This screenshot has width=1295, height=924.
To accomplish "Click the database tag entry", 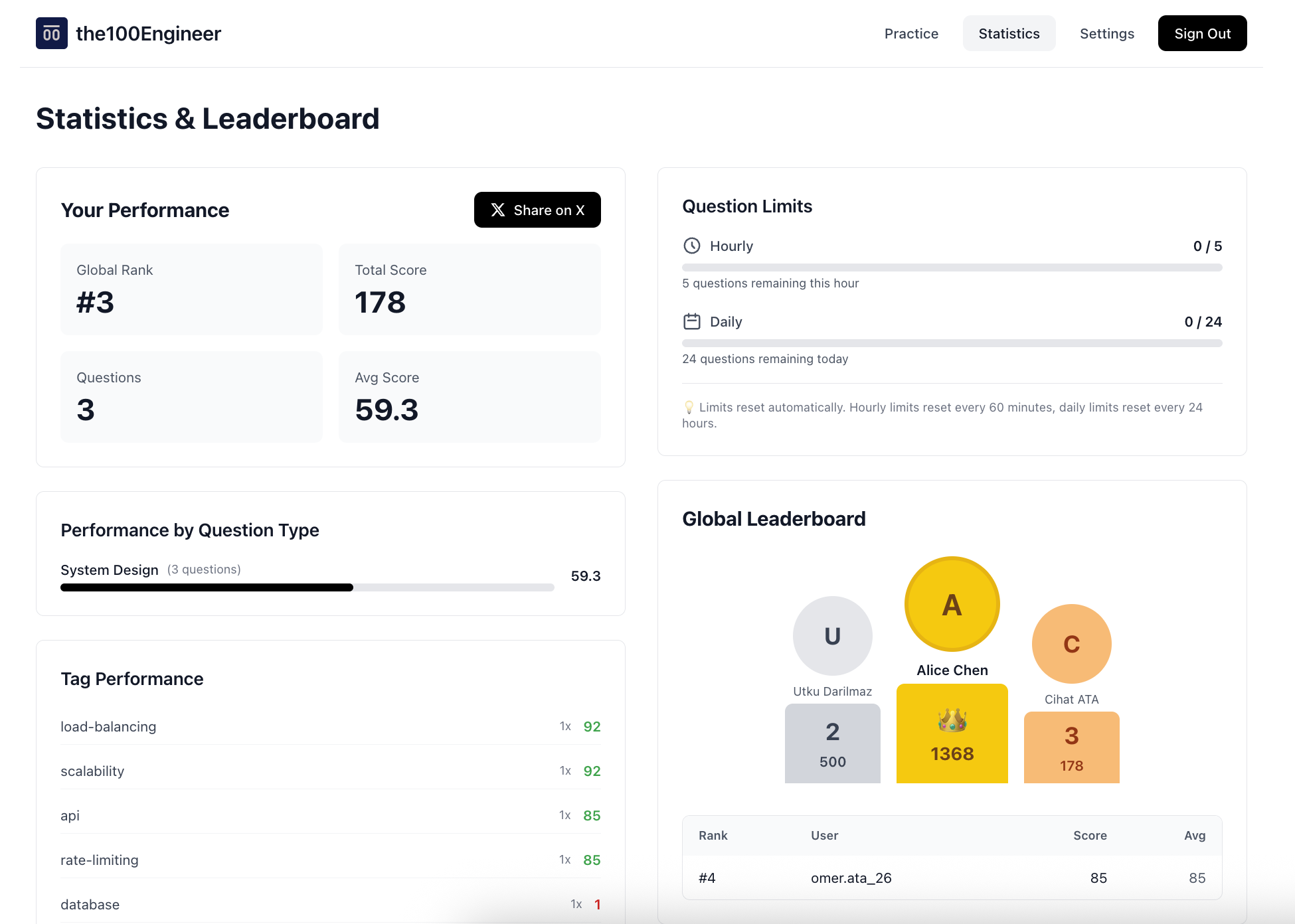I will tap(90, 904).
